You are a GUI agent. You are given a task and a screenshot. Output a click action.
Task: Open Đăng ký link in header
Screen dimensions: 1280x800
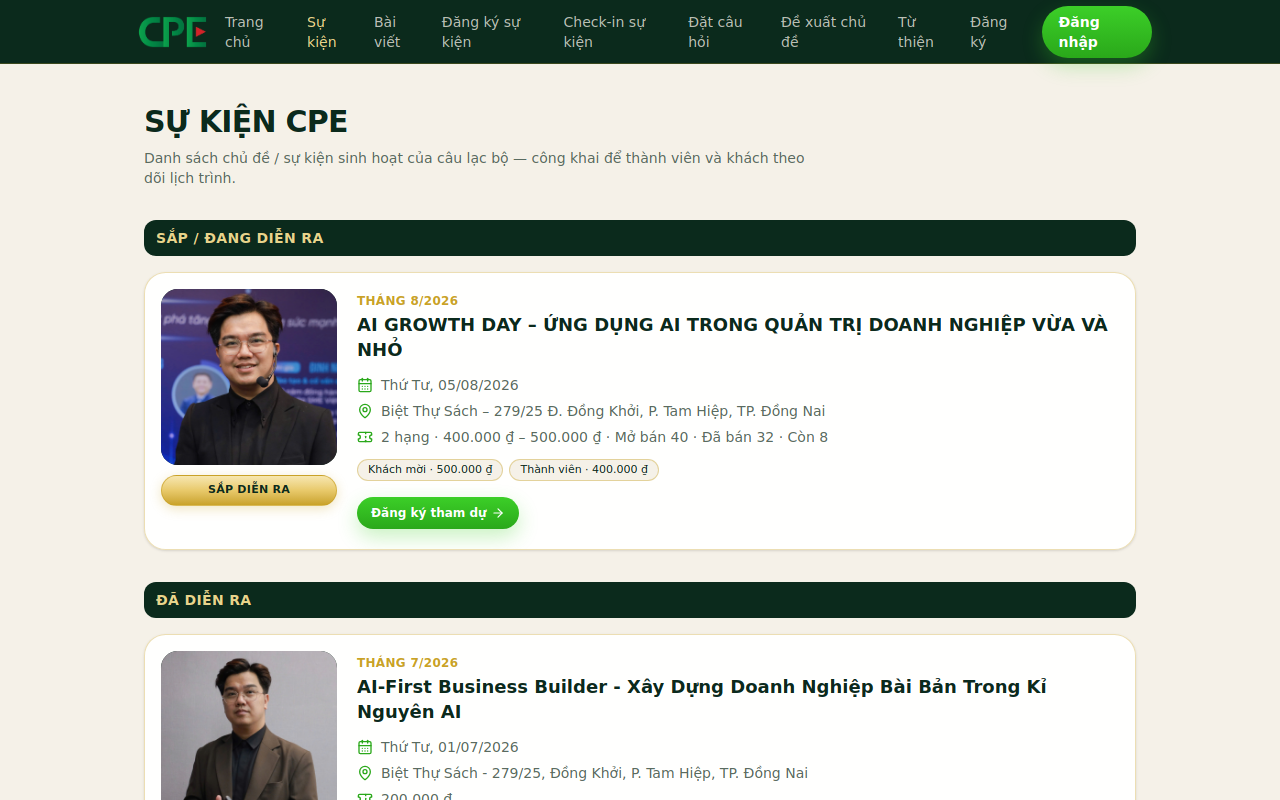click(988, 32)
